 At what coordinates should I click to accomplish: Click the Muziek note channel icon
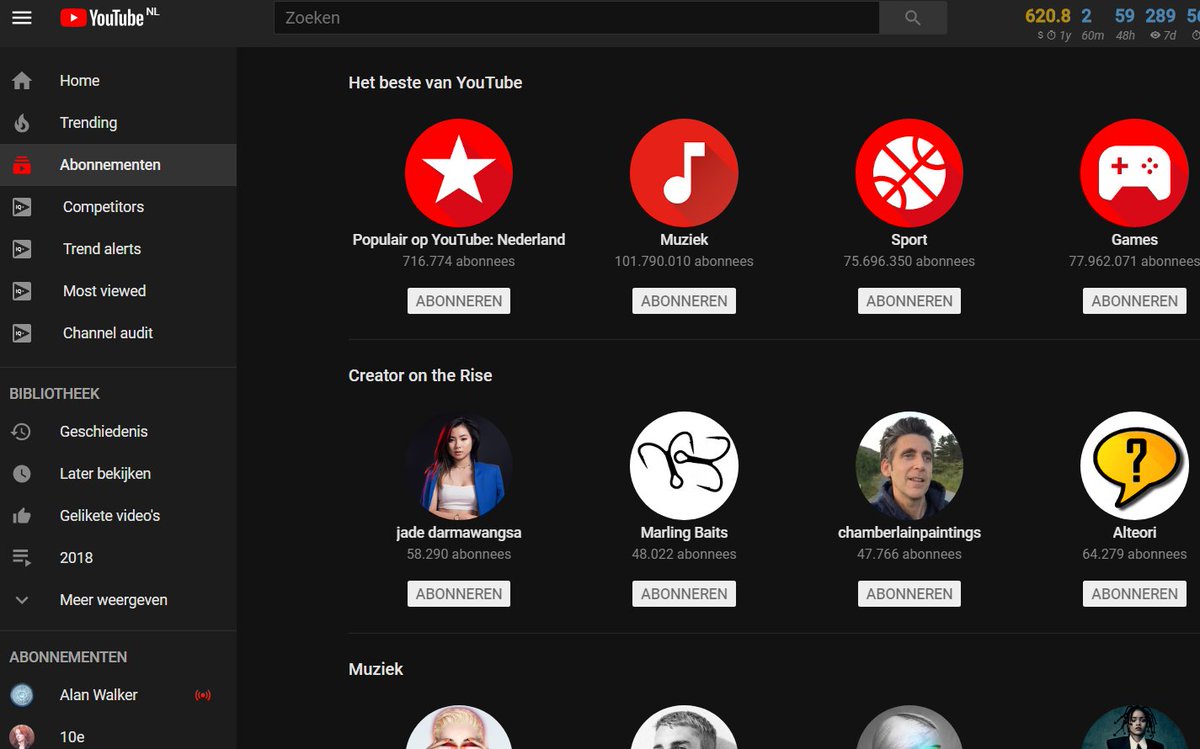(x=684, y=173)
